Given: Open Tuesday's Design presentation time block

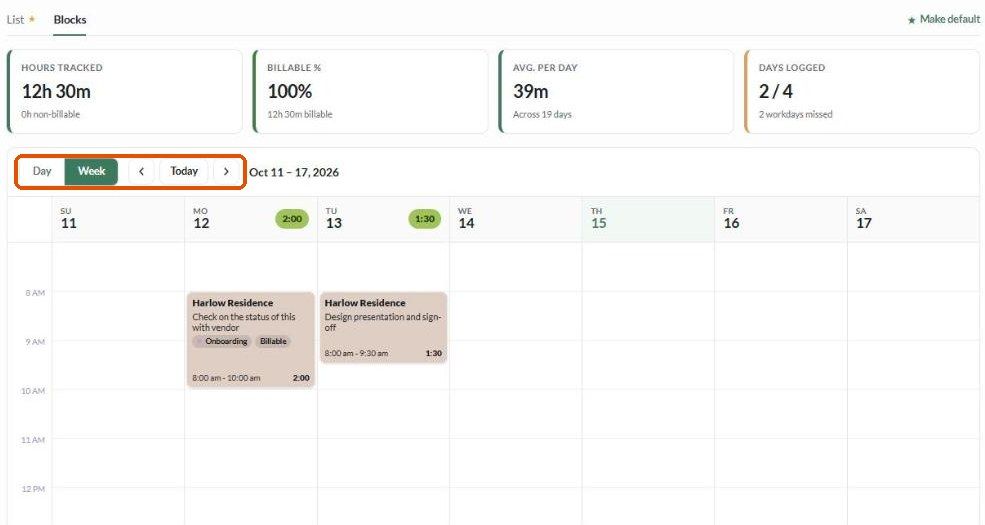Looking at the screenshot, I should (383, 327).
